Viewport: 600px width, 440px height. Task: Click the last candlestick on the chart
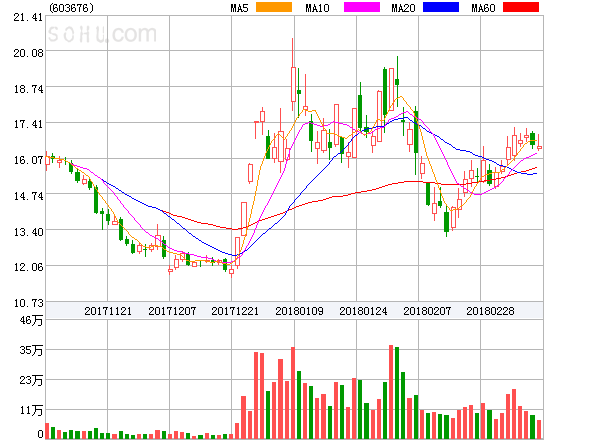coord(539,142)
